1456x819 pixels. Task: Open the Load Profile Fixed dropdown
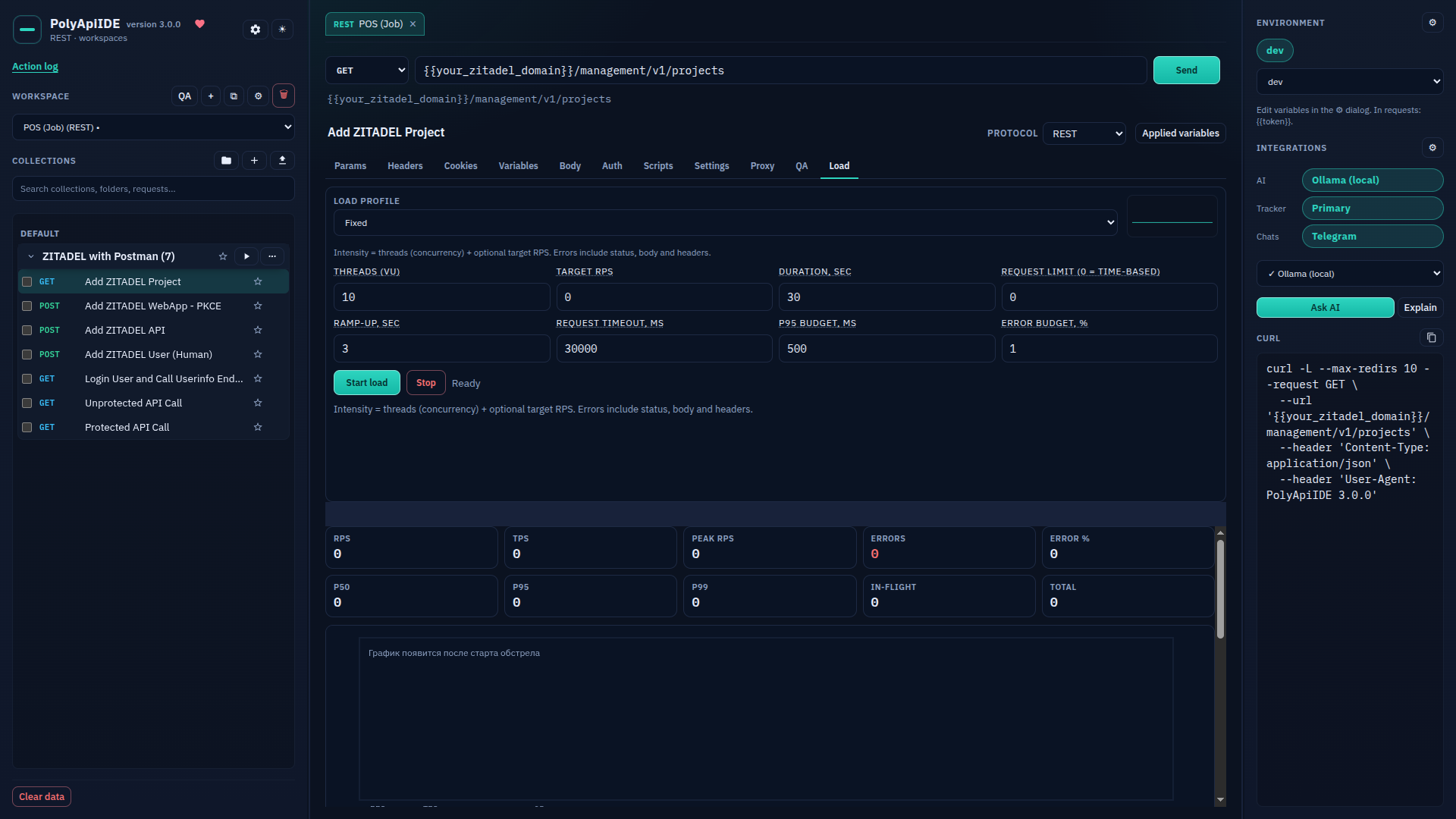pos(725,223)
